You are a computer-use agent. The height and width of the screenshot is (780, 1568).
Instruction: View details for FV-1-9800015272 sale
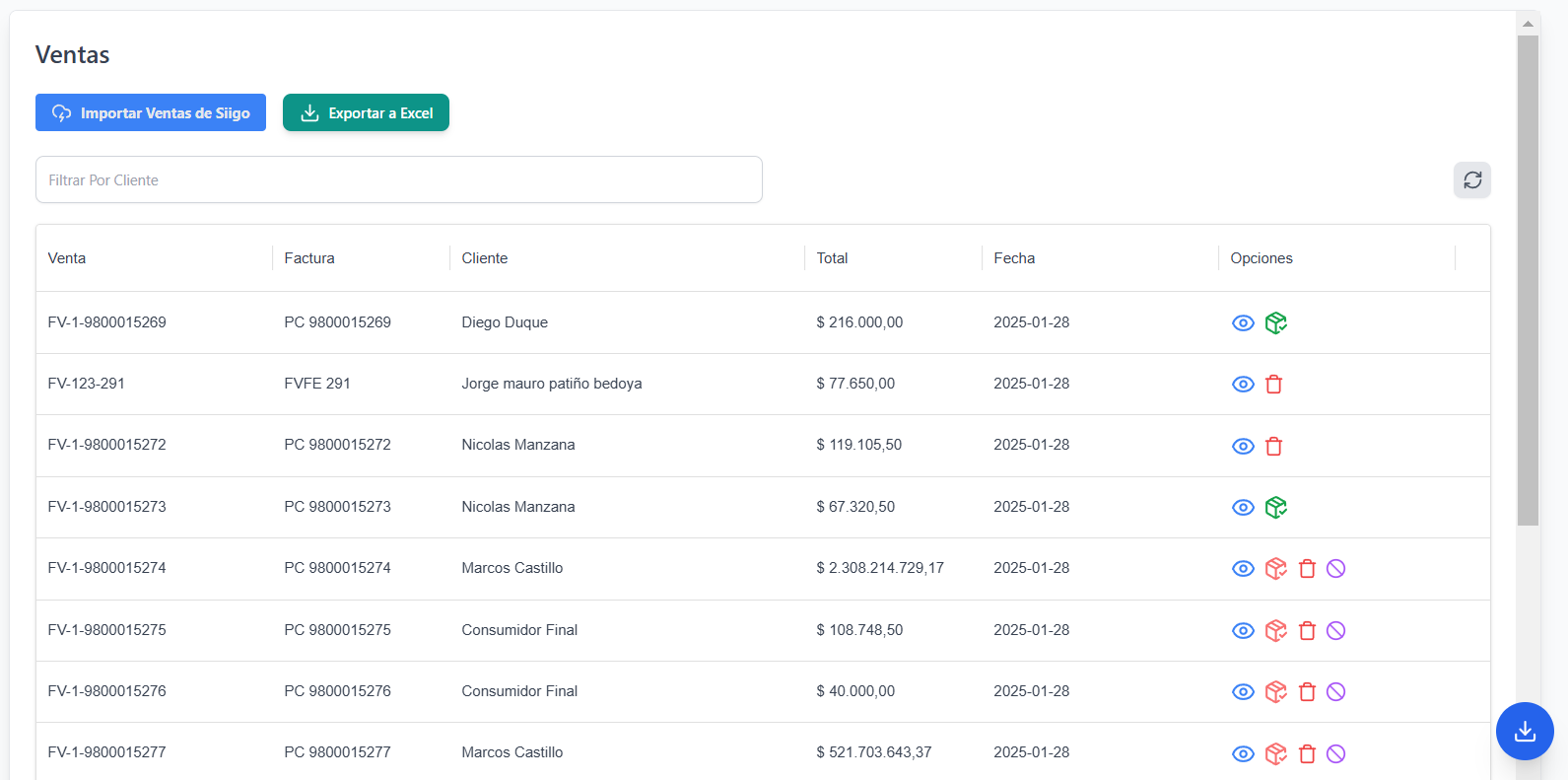coord(1243,447)
